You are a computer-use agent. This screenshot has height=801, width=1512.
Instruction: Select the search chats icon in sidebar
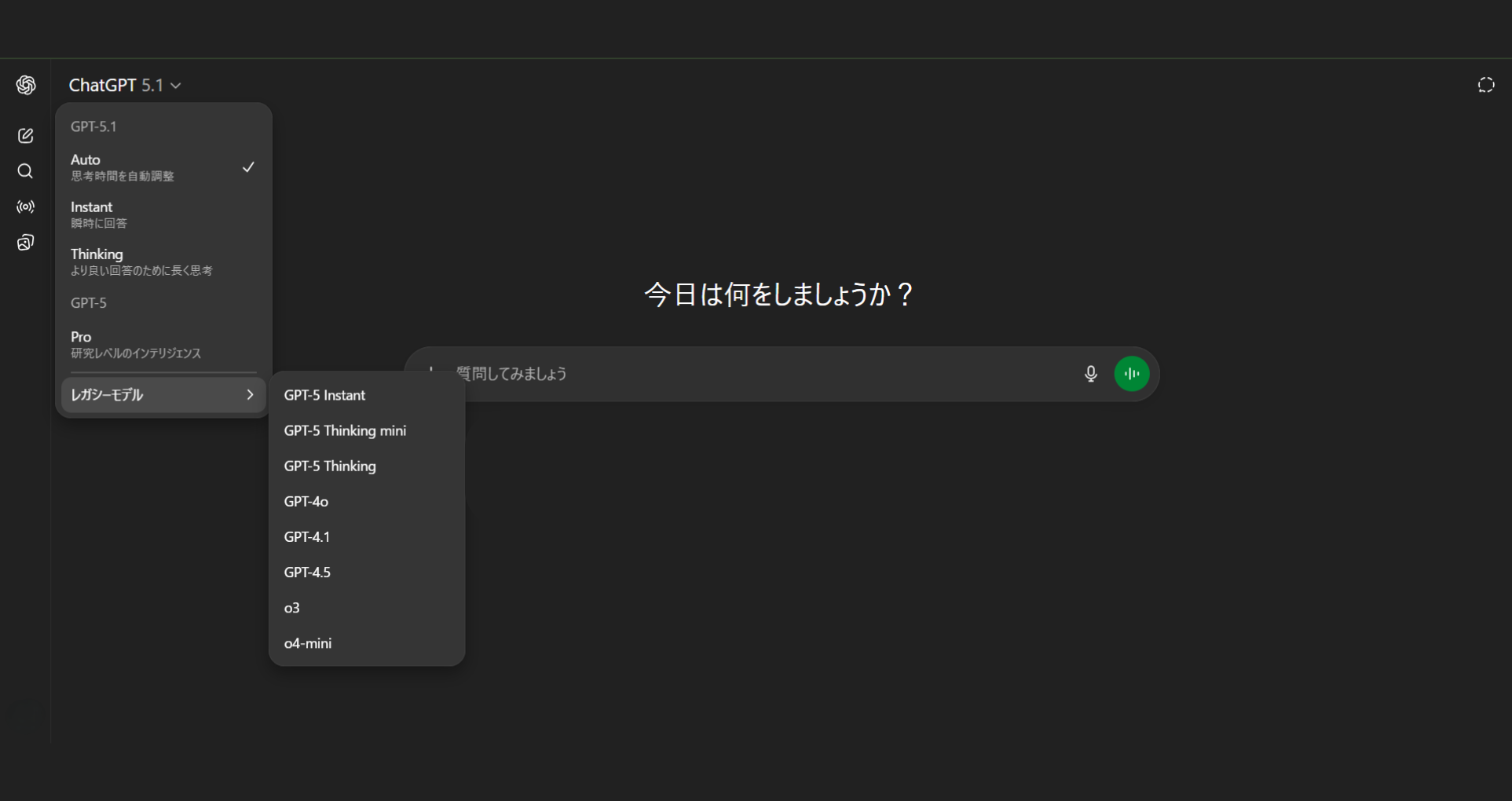point(25,171)
